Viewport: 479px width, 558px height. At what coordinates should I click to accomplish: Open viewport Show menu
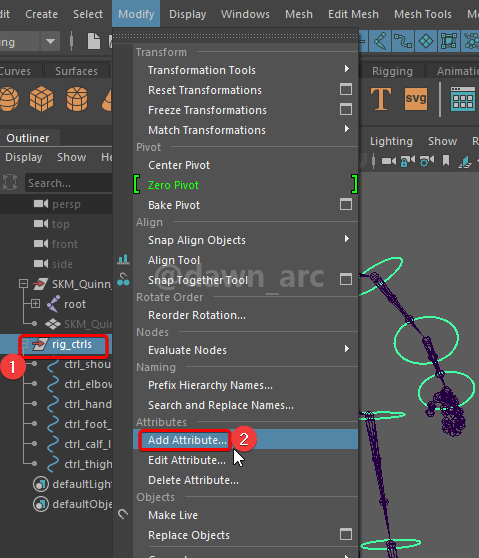442,141
